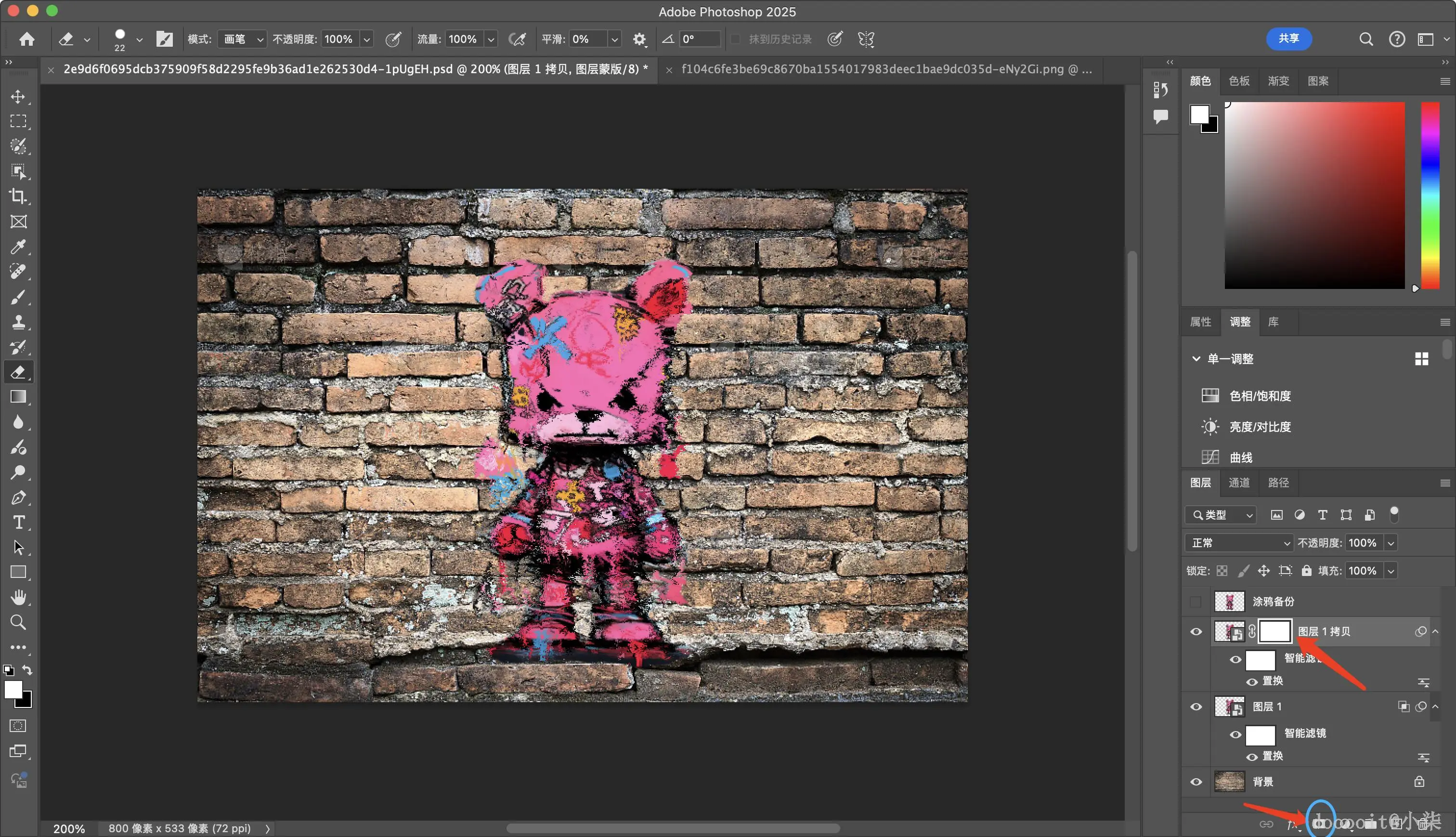Viewport: 1456px width, 837px height.
Task: Select the 图层 1 拷贝 mask thumbnail
Action: pyautogui.click(x=1274, y=631)
